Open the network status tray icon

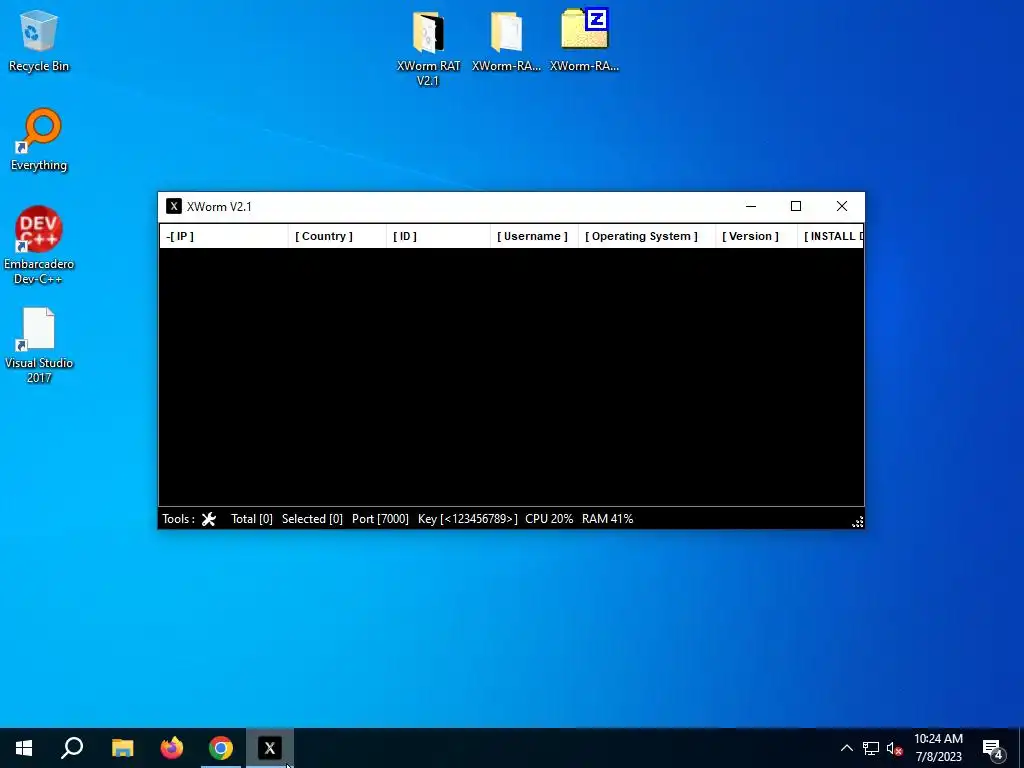point(871,748)
